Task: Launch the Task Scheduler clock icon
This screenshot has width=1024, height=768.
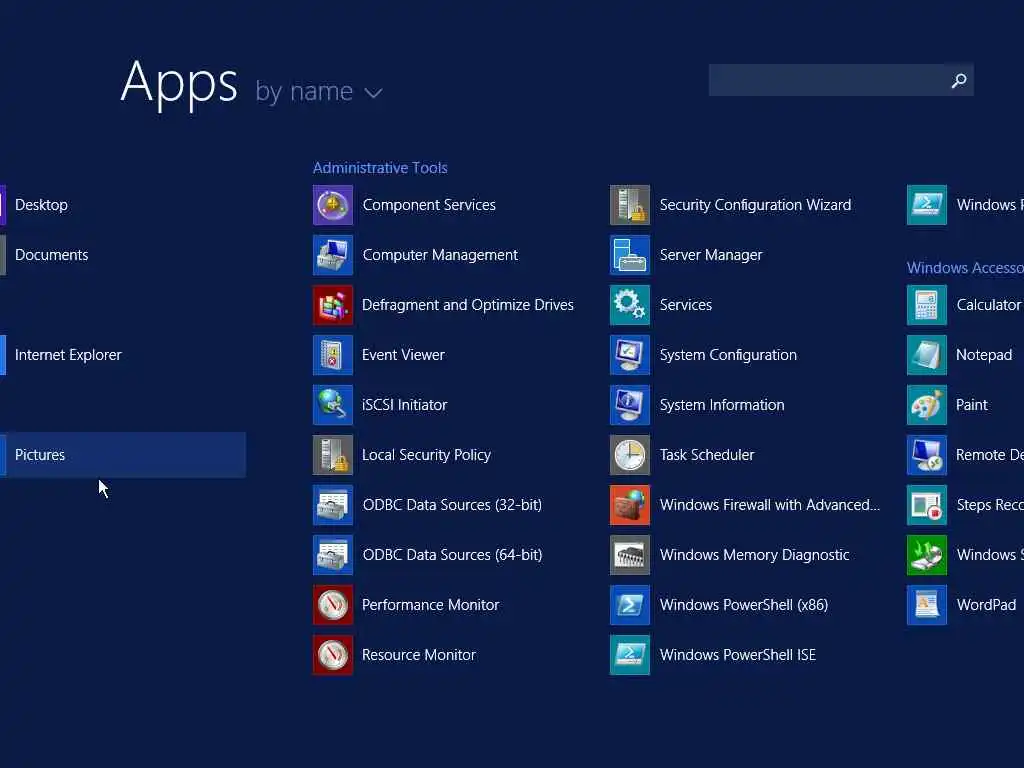Action: click(630, 455)
